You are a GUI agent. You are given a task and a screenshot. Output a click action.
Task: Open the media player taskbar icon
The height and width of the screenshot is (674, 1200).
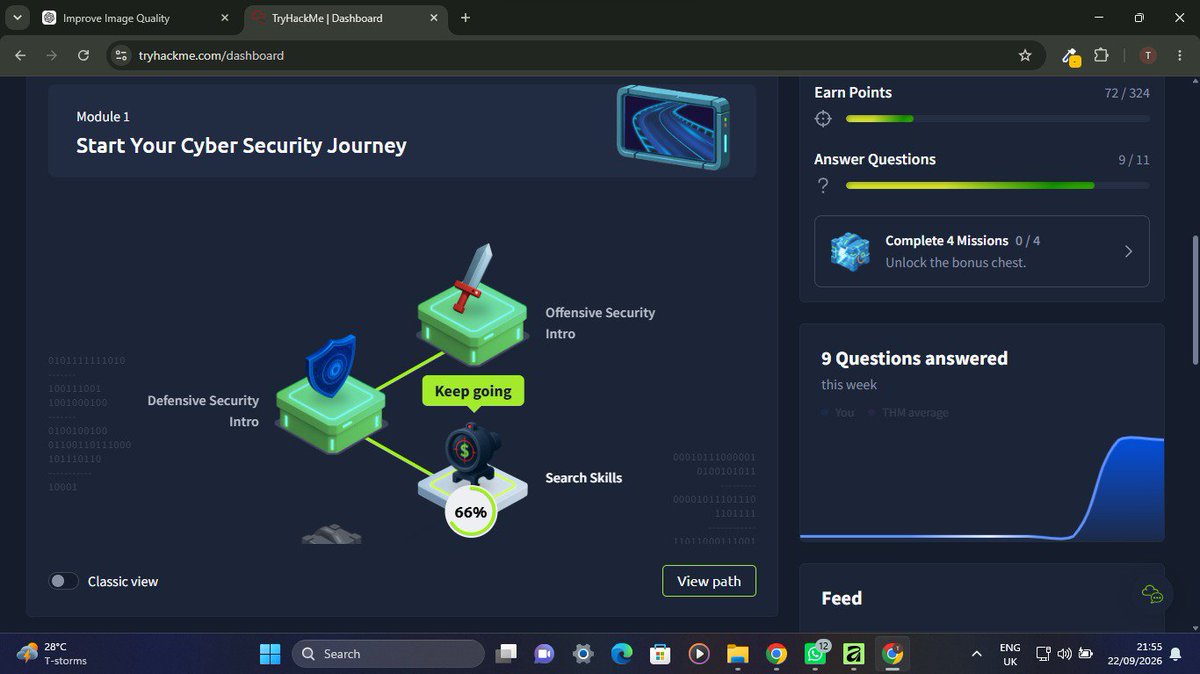click(x=699, y=654)
